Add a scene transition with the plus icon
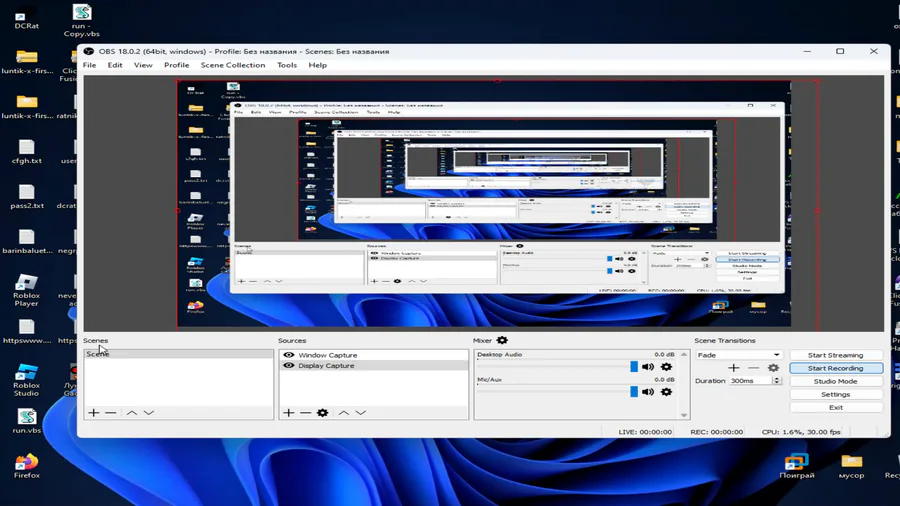 point(734,368)
